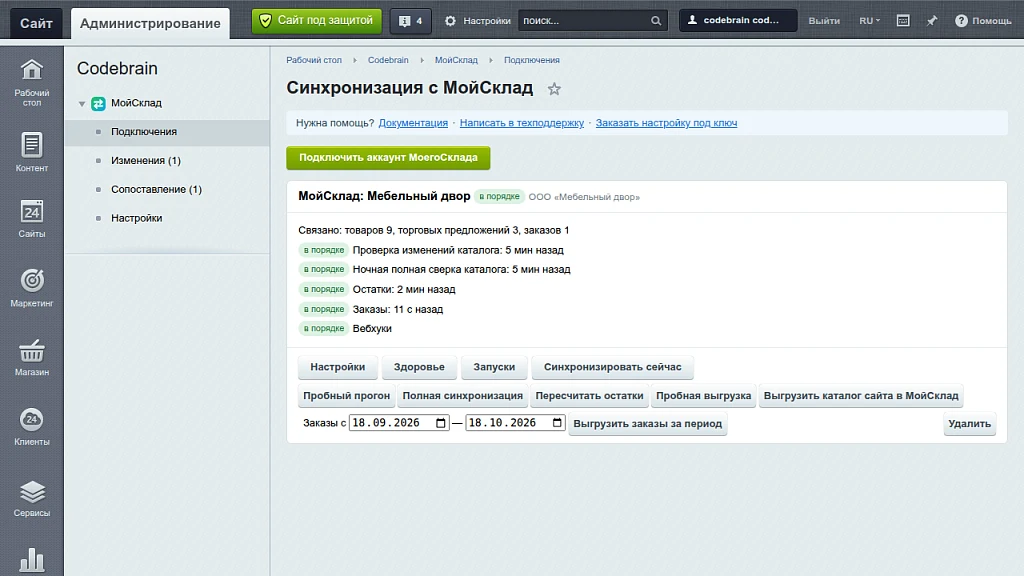Click Синхронизировать сейчас button
Viewport: 1024px width, 576px height.
(x=613, y=367)
